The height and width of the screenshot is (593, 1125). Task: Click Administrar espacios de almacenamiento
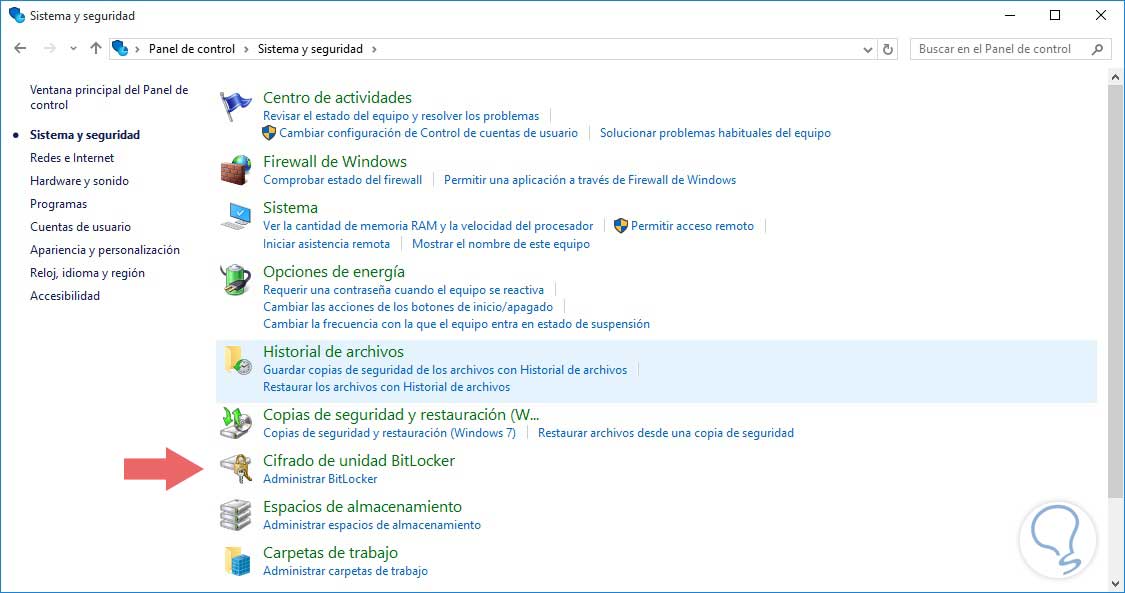pyautogui.click(x=372, y=524)
